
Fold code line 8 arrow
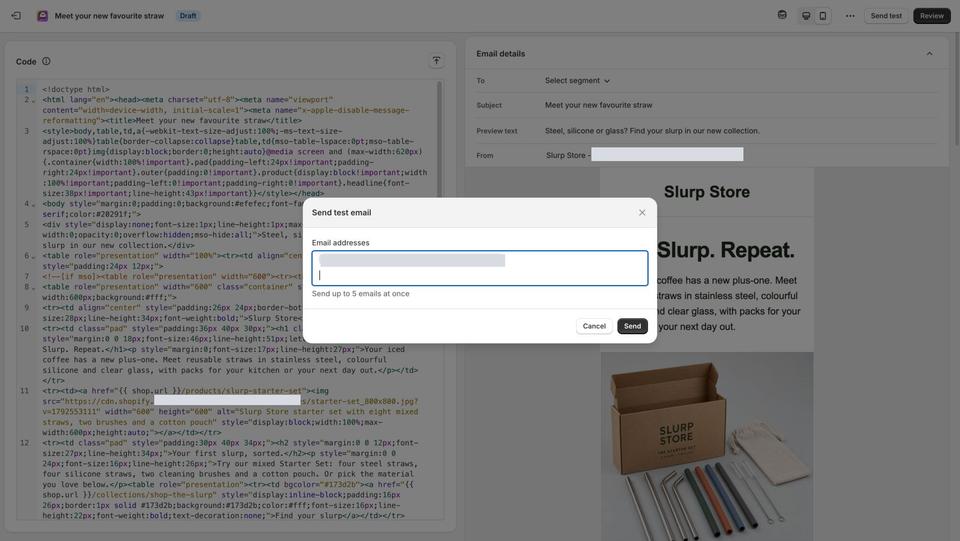(33, 288)
